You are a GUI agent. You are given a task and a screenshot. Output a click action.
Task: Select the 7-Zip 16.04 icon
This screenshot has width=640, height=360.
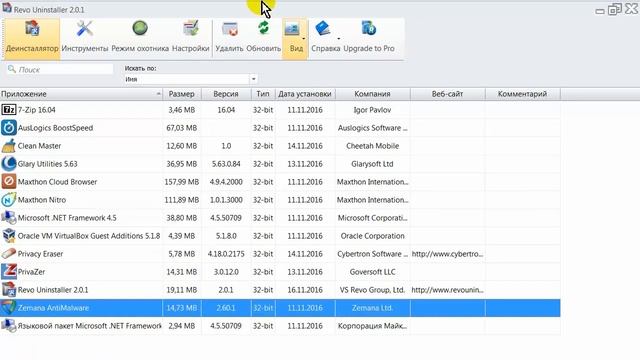(9, 110)
